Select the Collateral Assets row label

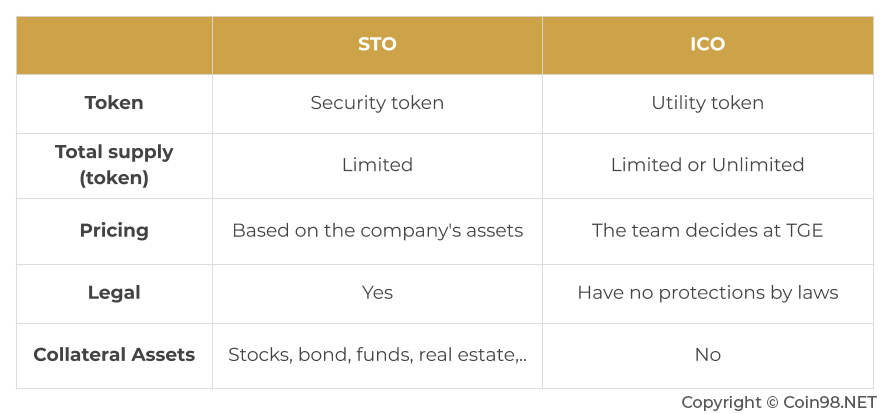(x=114, y=355)
